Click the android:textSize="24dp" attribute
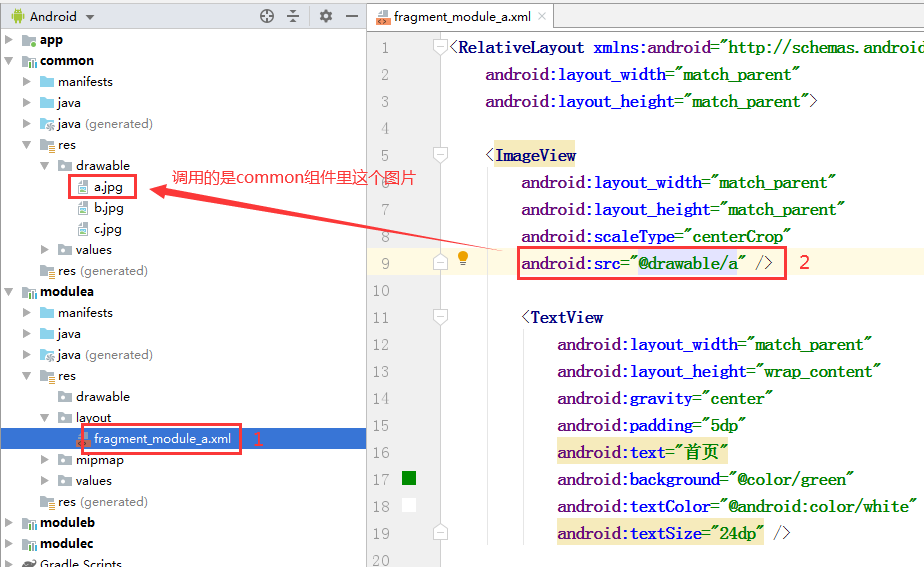Image resolution: width=924 pixels, height=567 pixels. pos(661,533)
